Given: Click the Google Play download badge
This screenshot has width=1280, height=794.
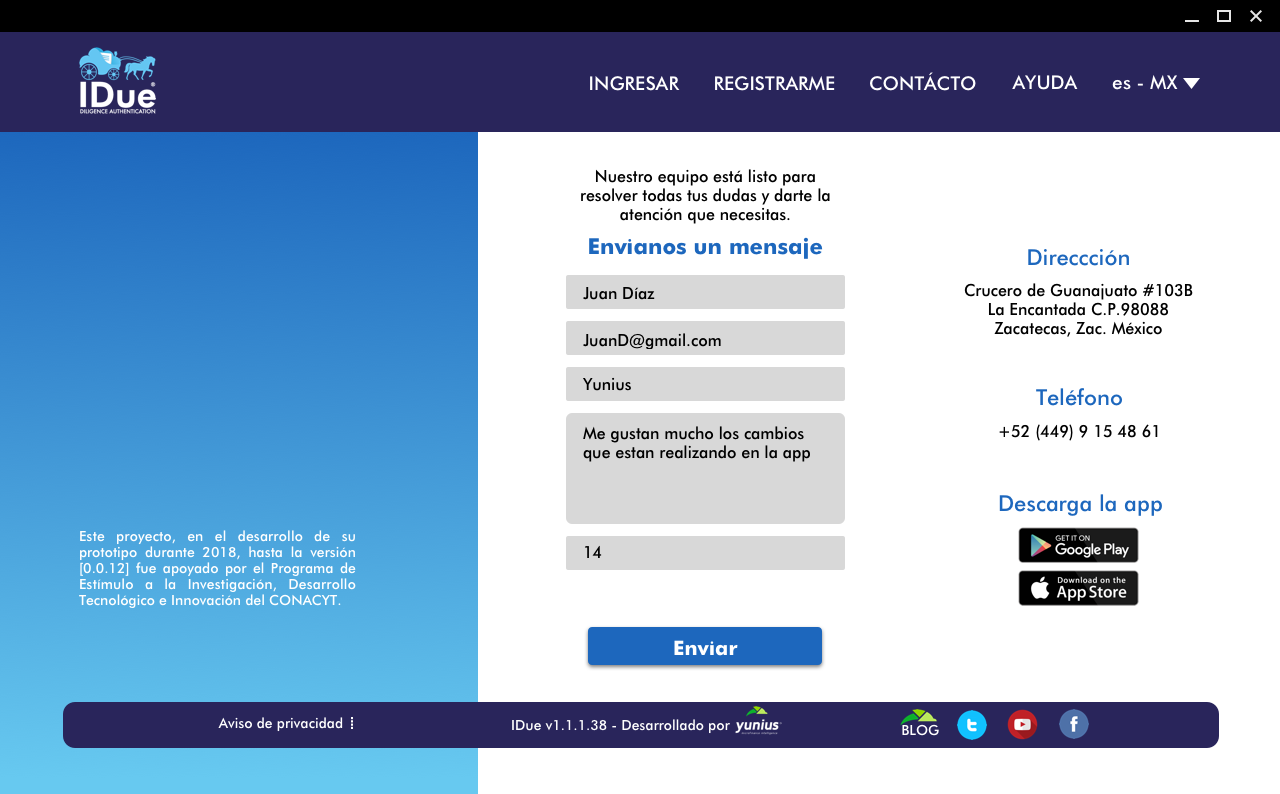Looking at the screenshot, I should click(1078, 545).
